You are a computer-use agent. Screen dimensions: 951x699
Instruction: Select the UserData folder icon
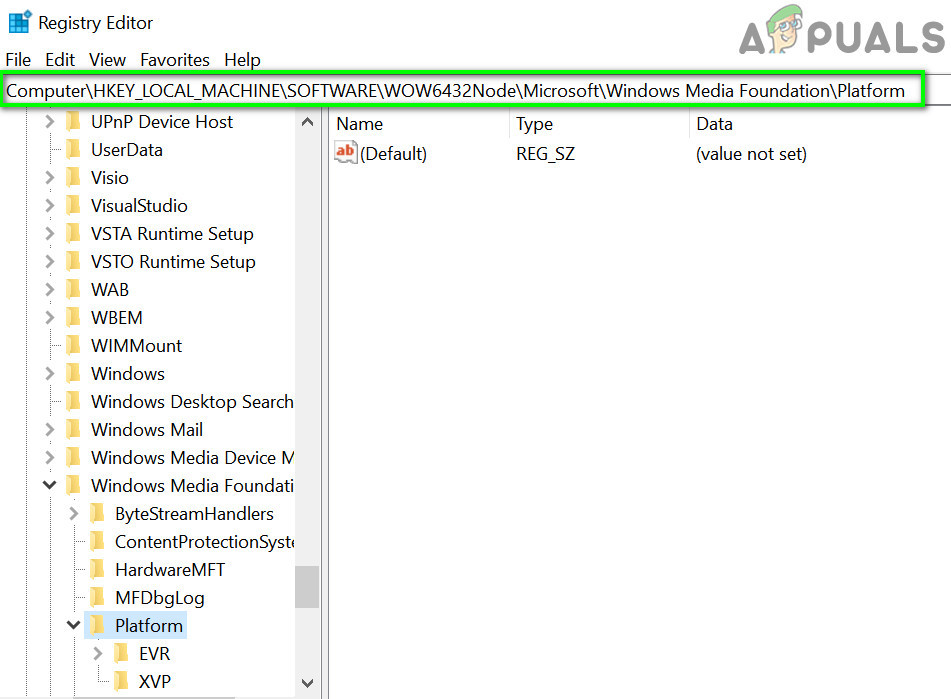(73, 150)
